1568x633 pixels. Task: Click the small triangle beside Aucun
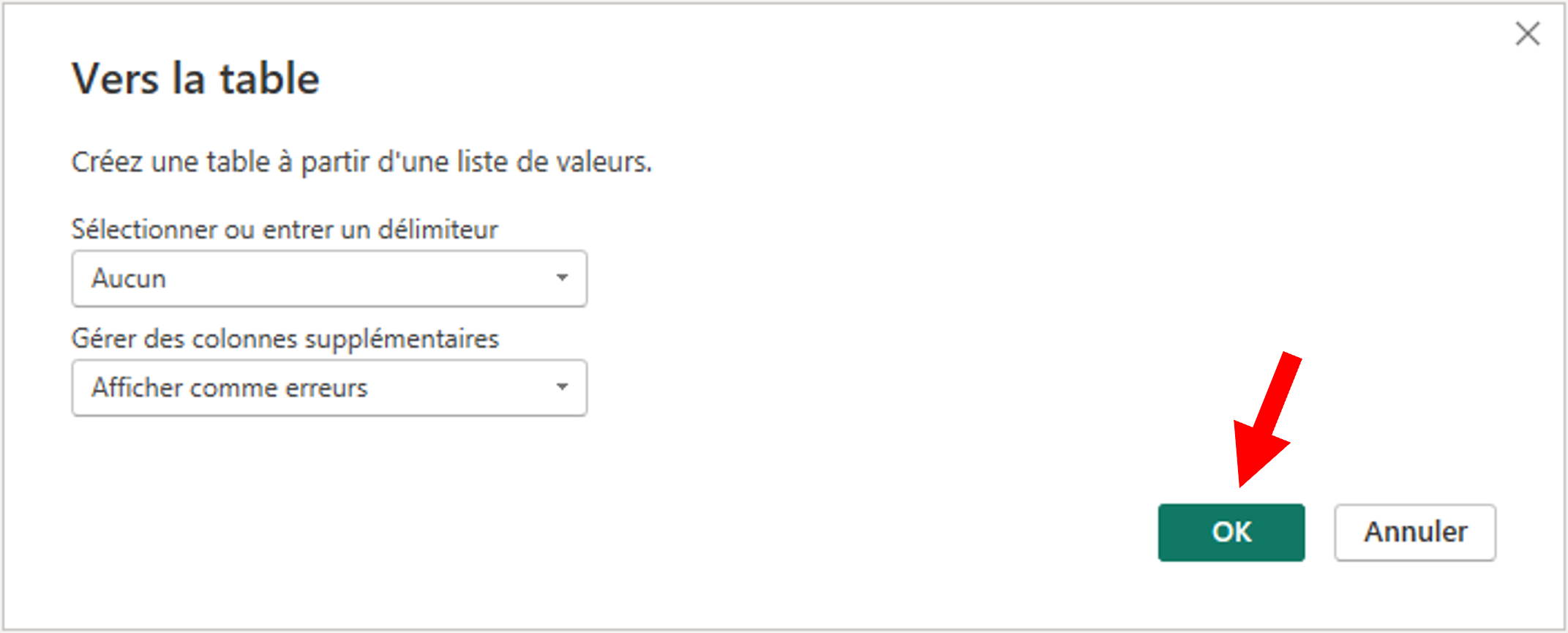[561, 278]
